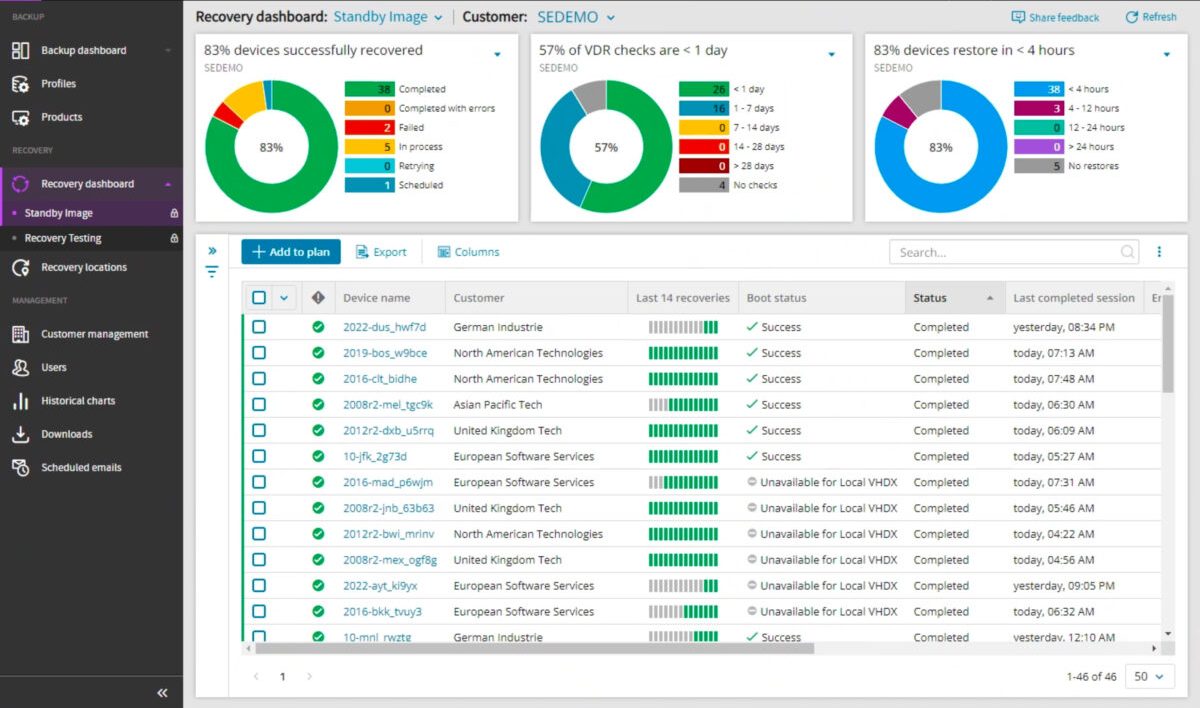The width and height of the screenshot is (1200, 708).
Task: Open Downloads from the sidebar
Action: pos(66,434)
